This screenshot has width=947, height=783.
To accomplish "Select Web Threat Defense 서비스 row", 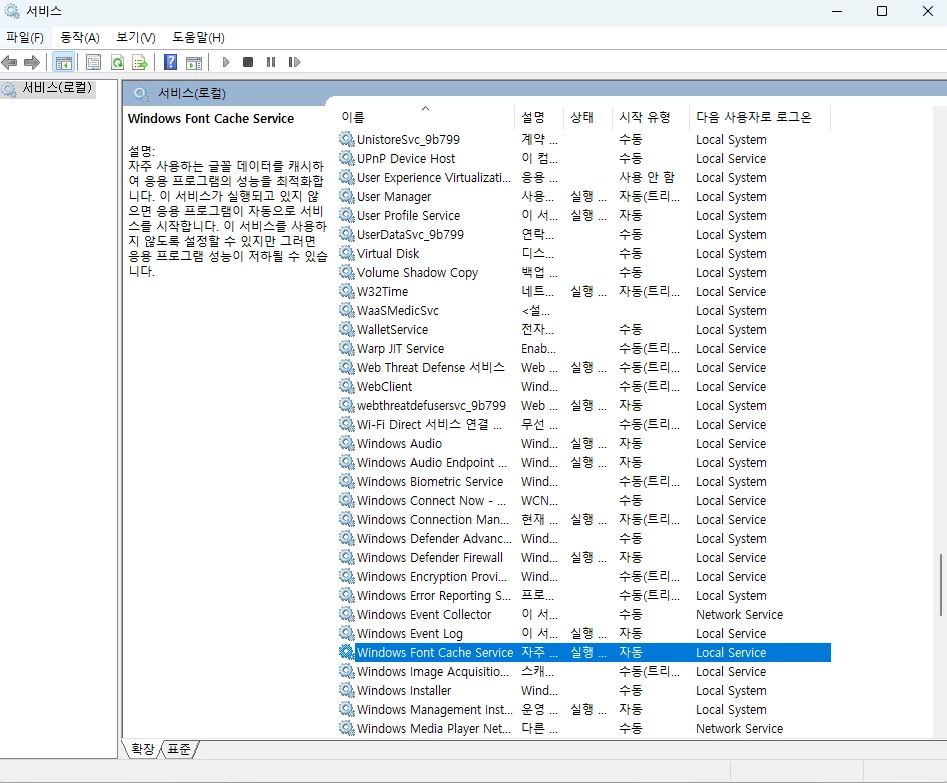I will click(x=584, y=367).
